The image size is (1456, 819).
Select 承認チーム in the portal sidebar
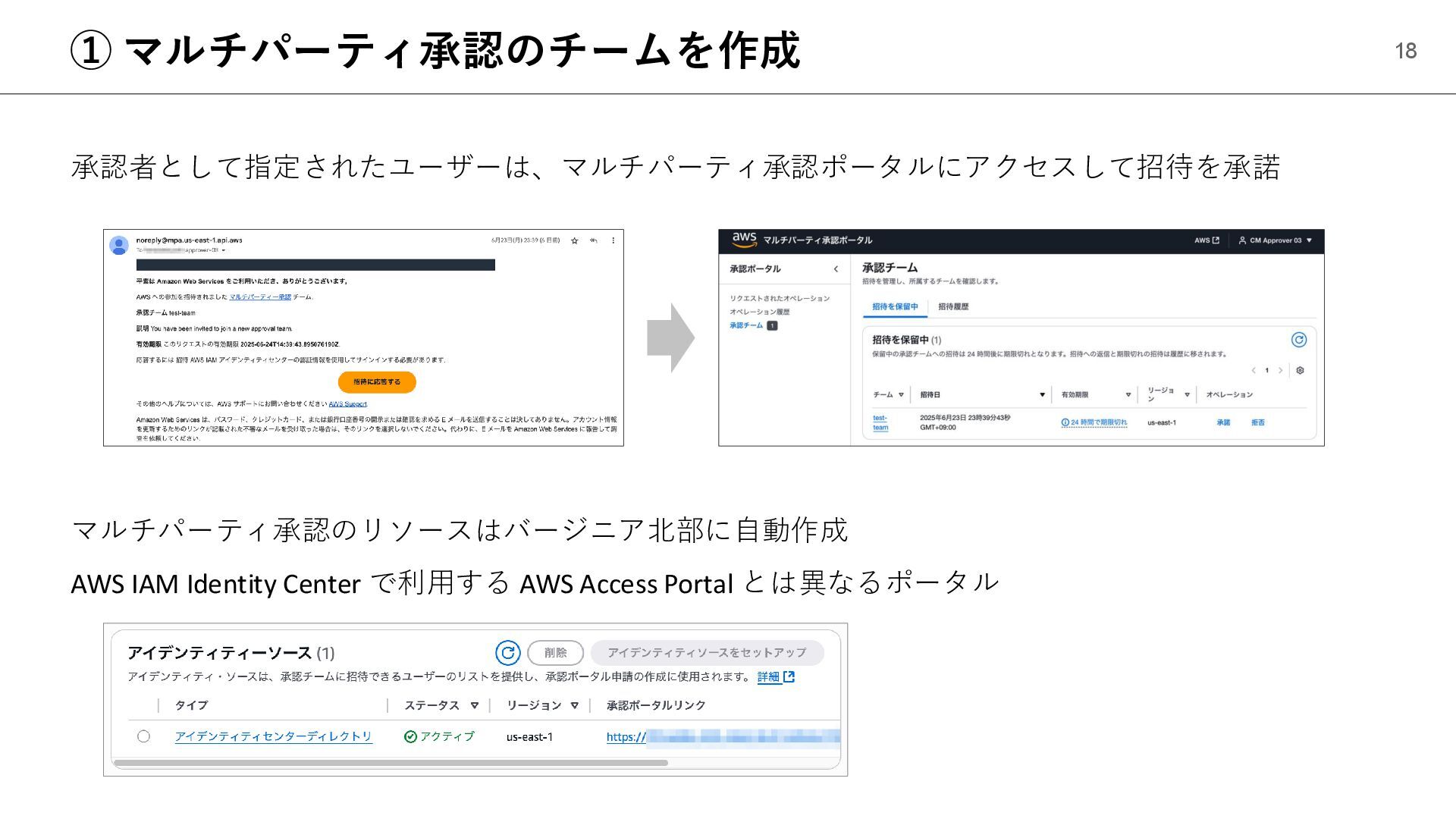(x=746, y=325)
